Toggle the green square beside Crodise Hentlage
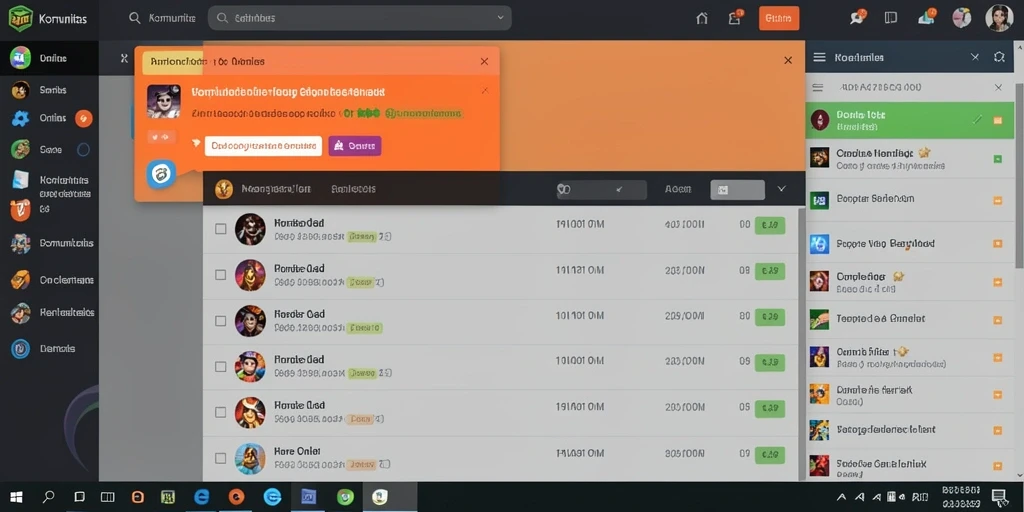Image resolution: width=1024 pixels, height=512 pixels. coord(997,159)
